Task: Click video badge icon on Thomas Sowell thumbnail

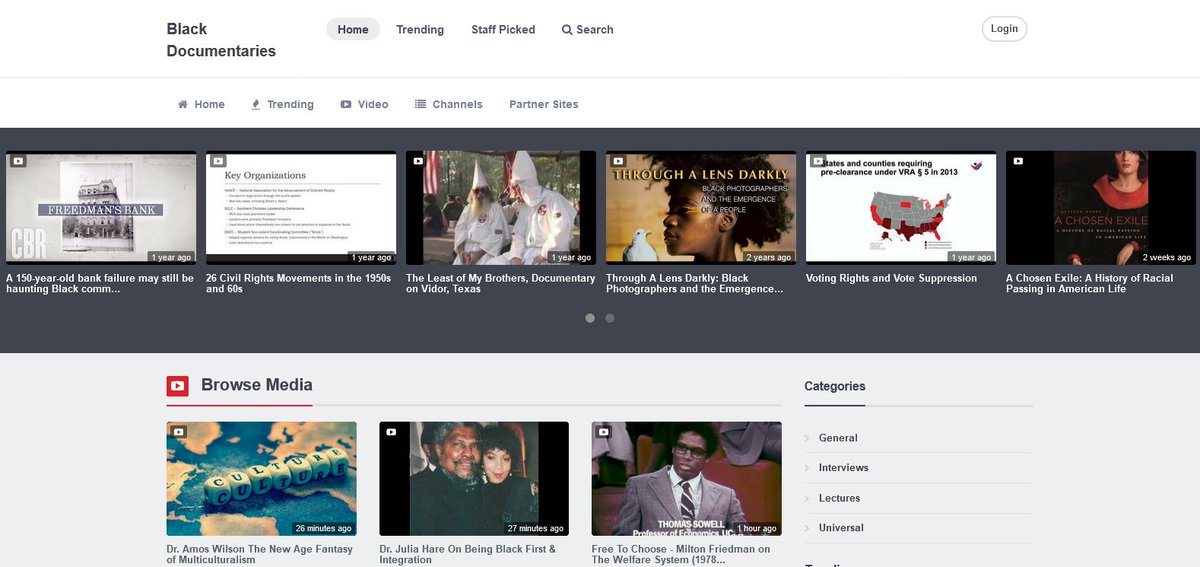Action: [604, 432]
